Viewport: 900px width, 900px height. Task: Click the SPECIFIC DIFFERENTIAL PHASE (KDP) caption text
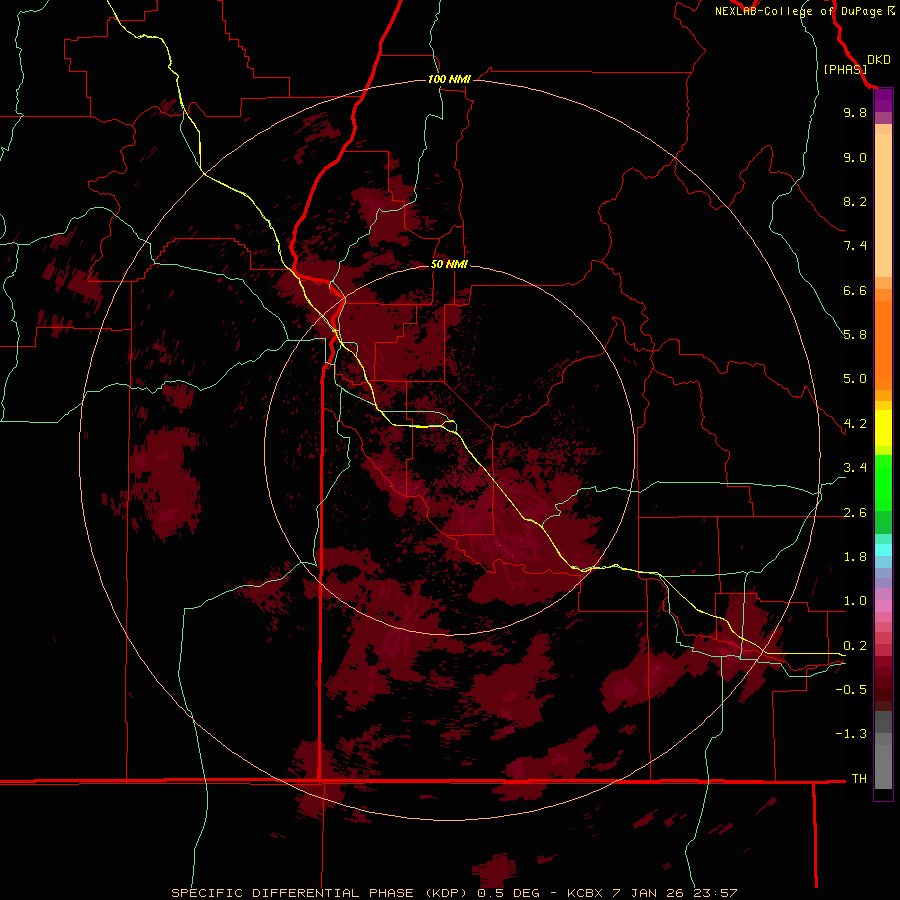pyautogui.click(x=317, y=893)
